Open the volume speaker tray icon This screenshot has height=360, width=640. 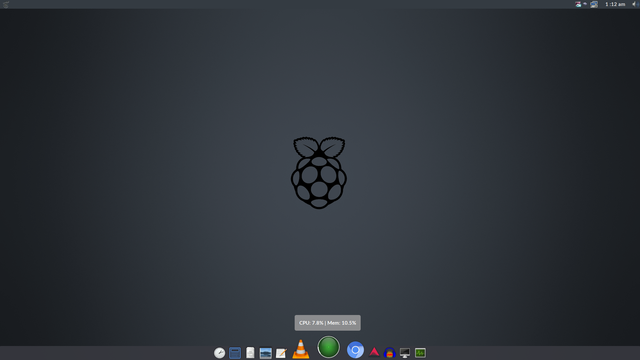pyautogui.click(x=635, y=4)
